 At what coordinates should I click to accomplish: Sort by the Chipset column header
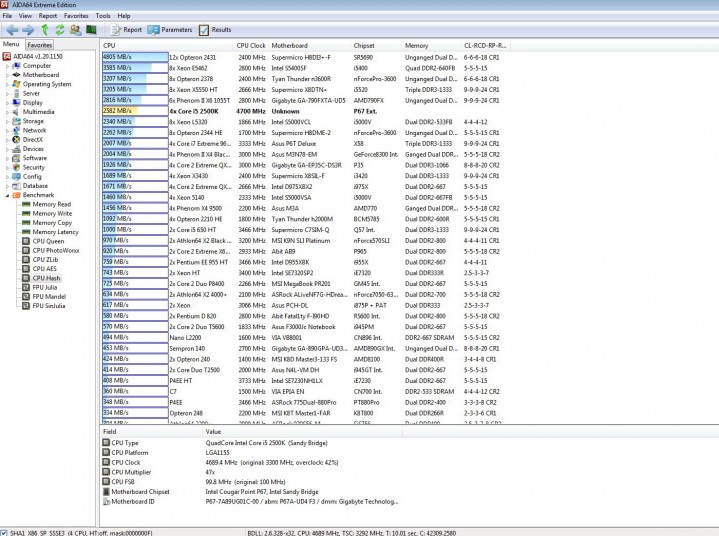[x=376, y=45]
